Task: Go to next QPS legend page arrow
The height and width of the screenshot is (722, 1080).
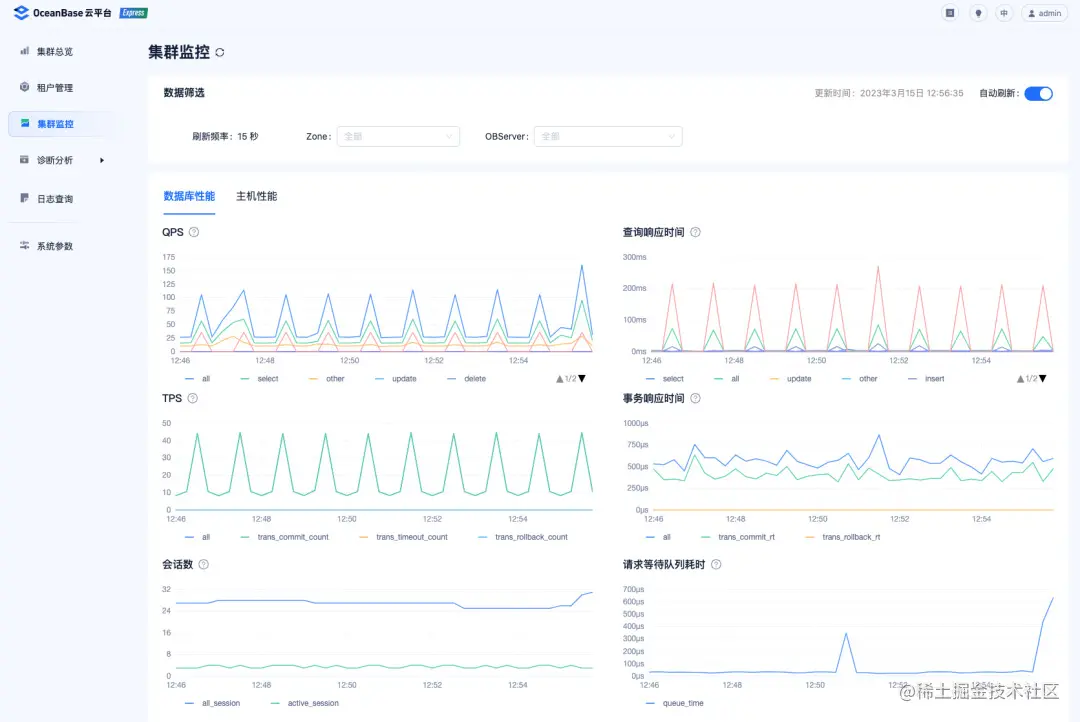Action: coord(582,379)
